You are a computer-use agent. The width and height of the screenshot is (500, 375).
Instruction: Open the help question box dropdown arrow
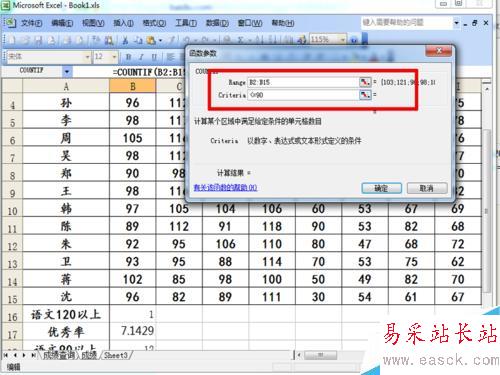456,23
